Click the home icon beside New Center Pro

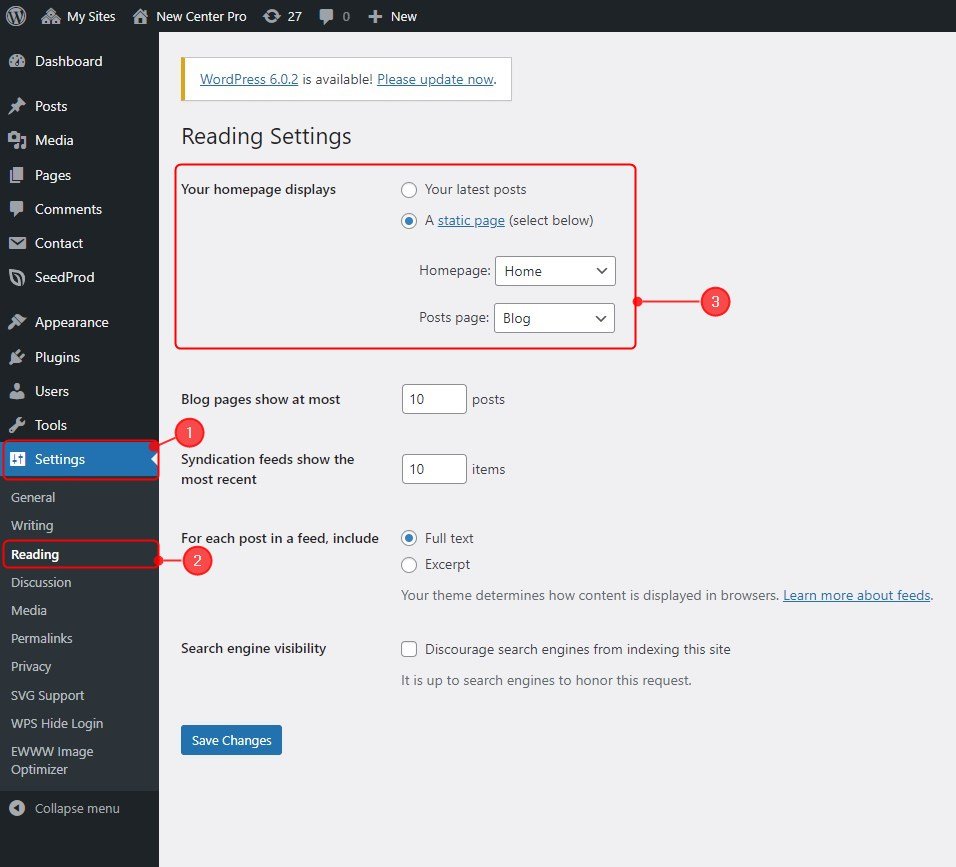click(x=140, y=16)
